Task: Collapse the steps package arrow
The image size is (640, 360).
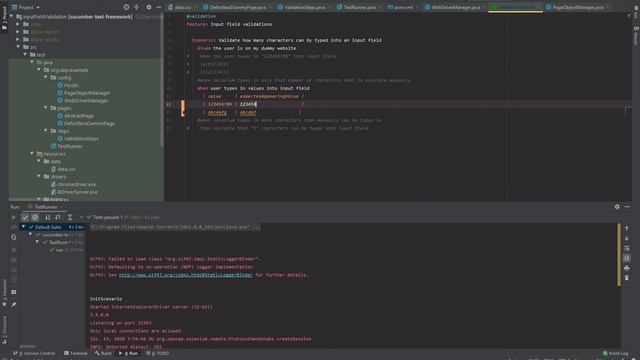Action: (x=46, y=131)
